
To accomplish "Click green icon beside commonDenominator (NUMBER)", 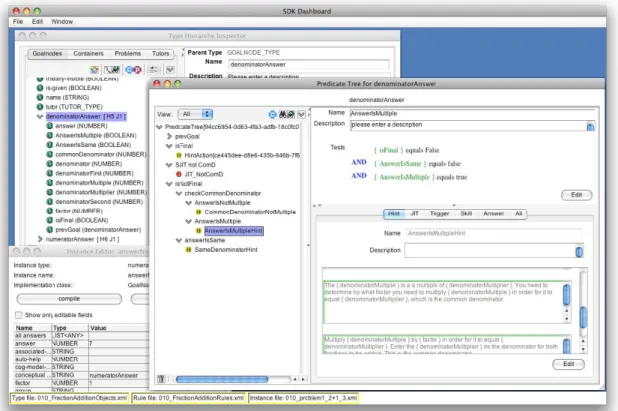I will tap(50, 154).
